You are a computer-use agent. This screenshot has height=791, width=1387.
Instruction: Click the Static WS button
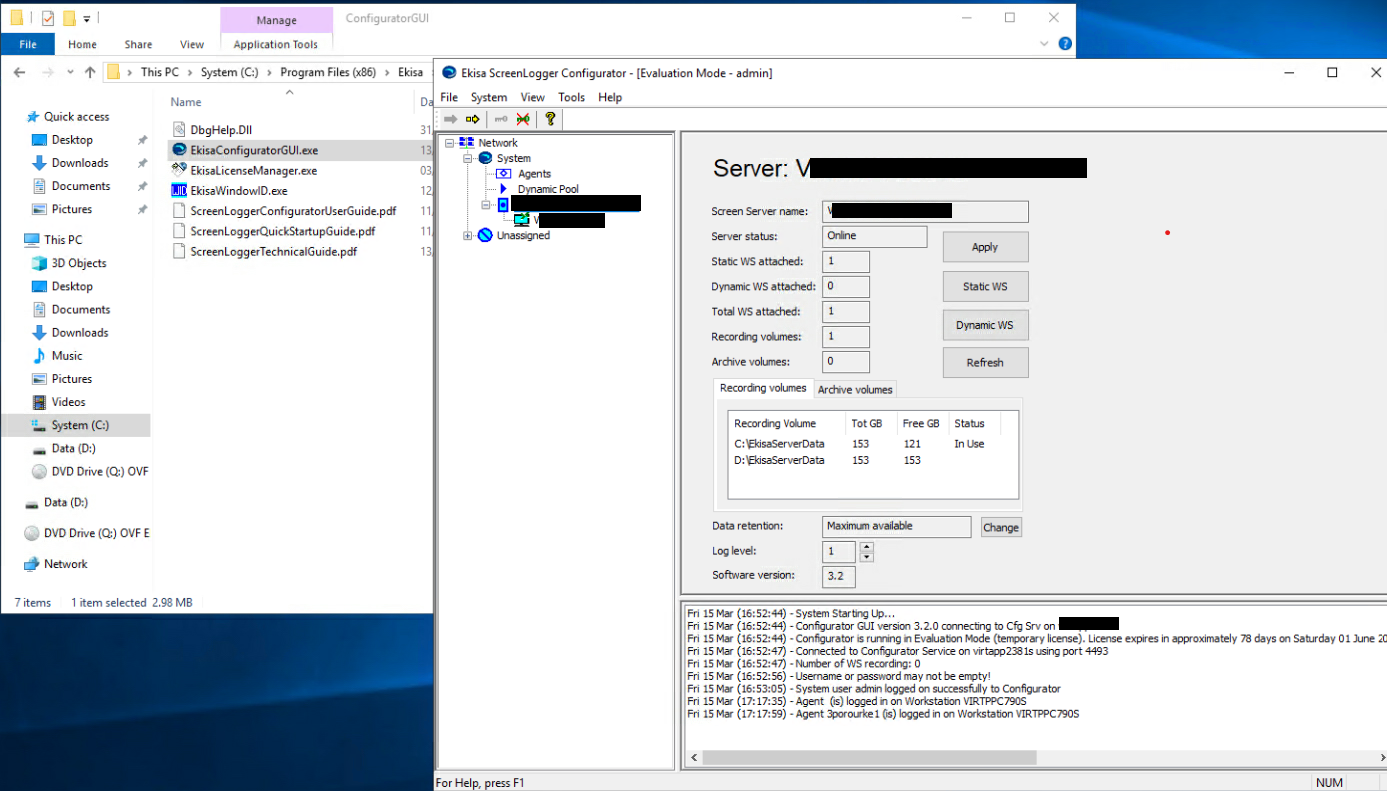point(985,287)
